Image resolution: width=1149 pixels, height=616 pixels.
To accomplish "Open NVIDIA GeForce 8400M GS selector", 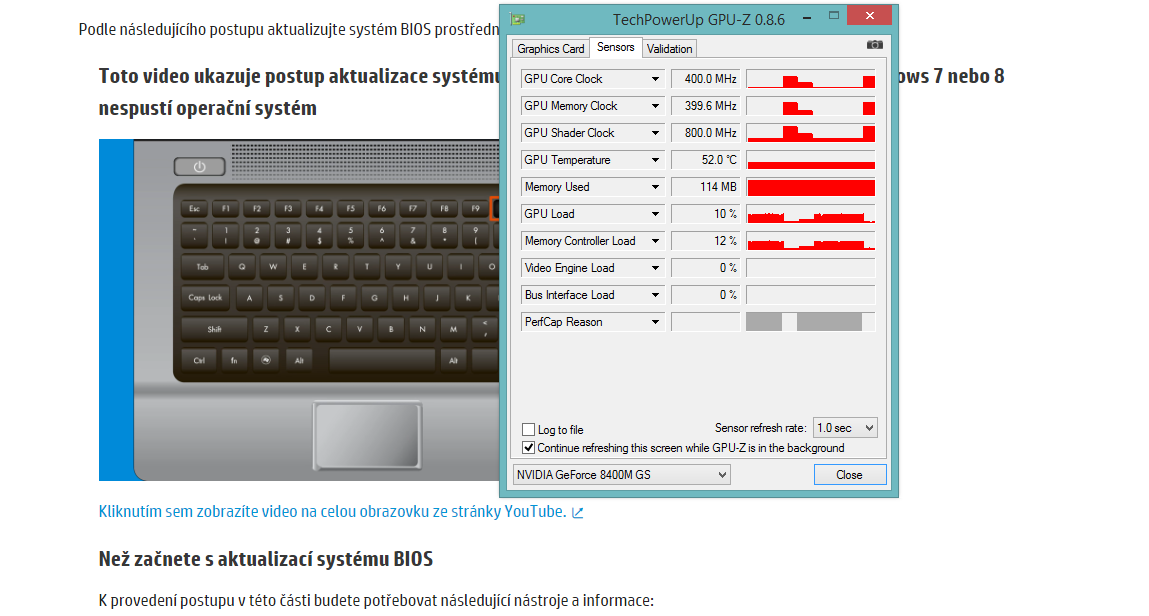I will (x=621, y=475).
